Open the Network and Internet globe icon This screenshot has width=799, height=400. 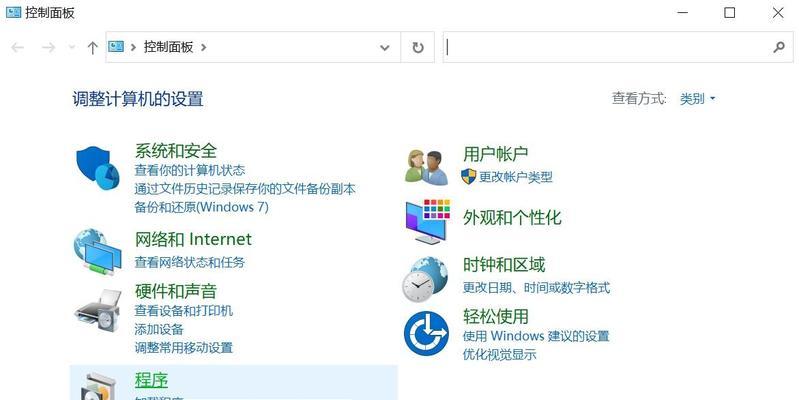pos(98,252)
